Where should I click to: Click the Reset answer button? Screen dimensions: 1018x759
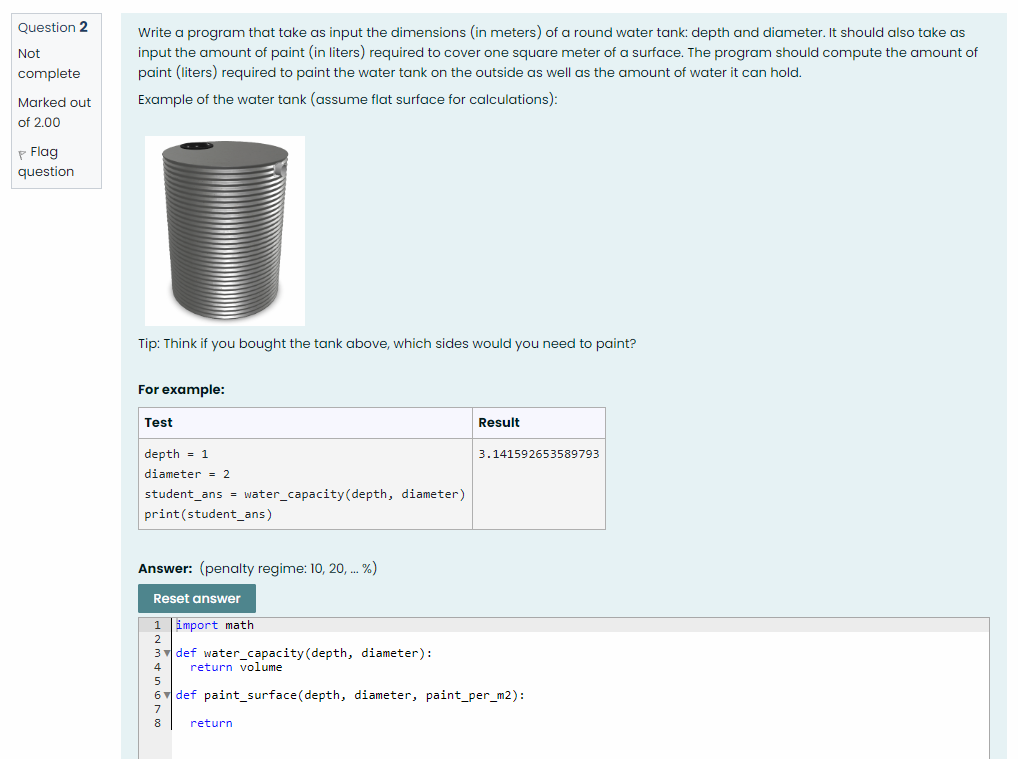pyautogui.click(x=196, y=598)
